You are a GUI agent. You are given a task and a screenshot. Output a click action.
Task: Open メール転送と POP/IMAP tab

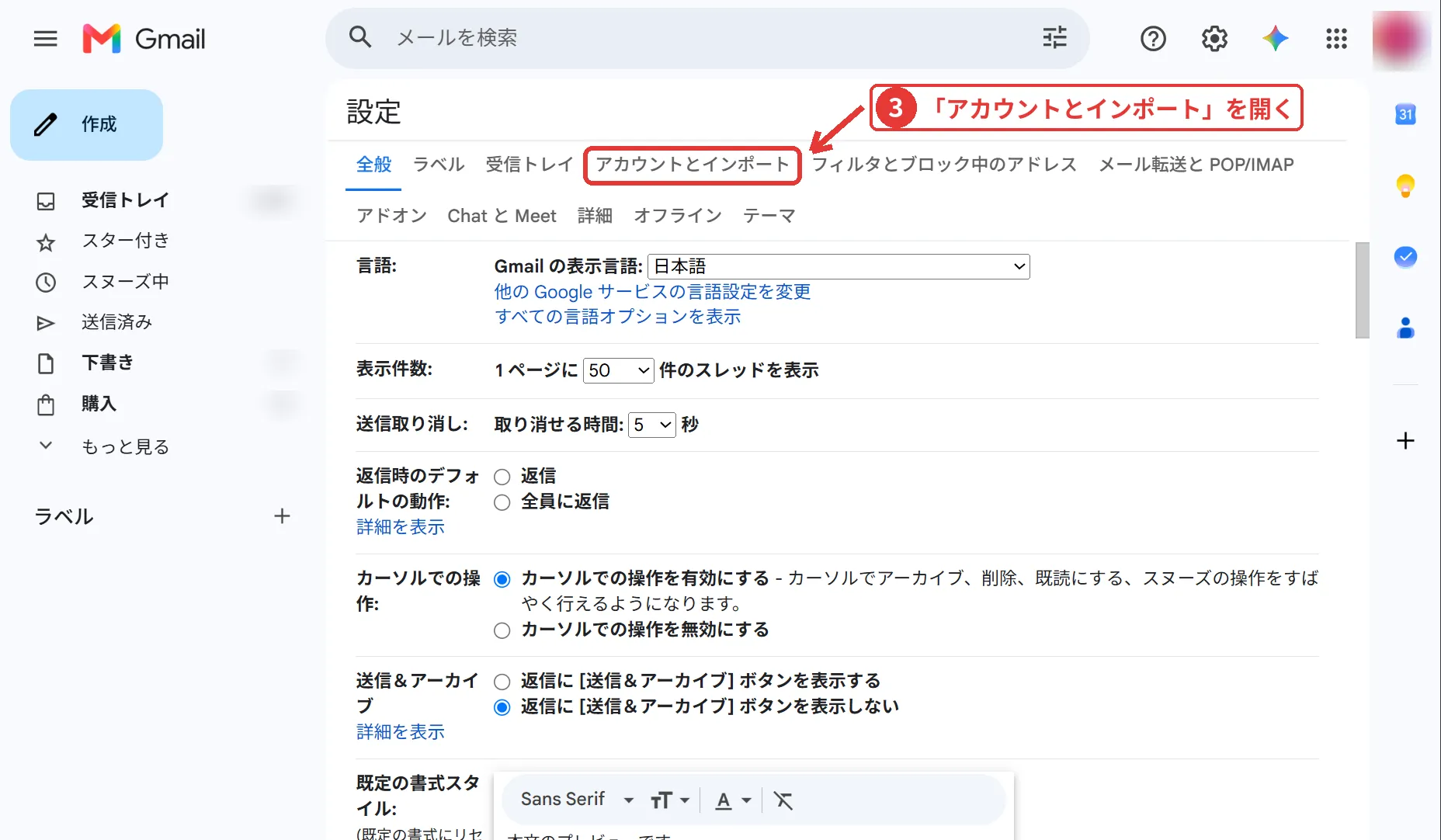pos(1196,165)
